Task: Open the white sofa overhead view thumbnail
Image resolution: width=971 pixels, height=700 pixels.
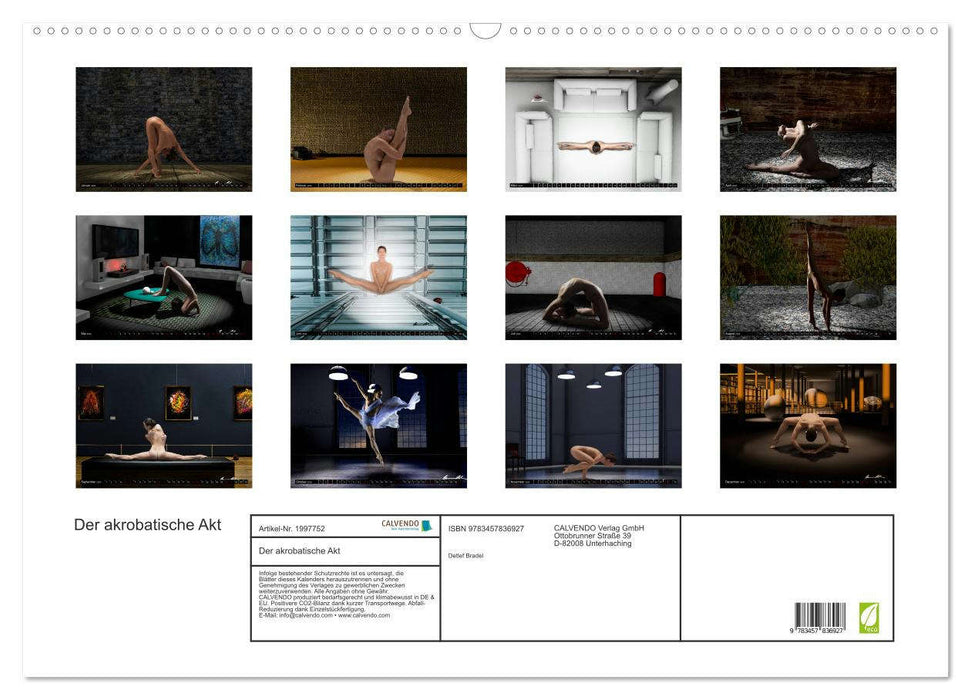Action: click(593, 129)
